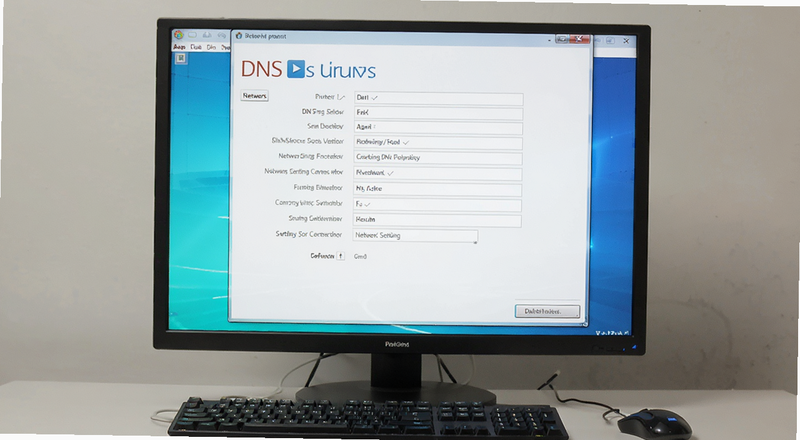Open the dropdown showing 'Fa'
800x440 pixels.
[x=437, y=204]
